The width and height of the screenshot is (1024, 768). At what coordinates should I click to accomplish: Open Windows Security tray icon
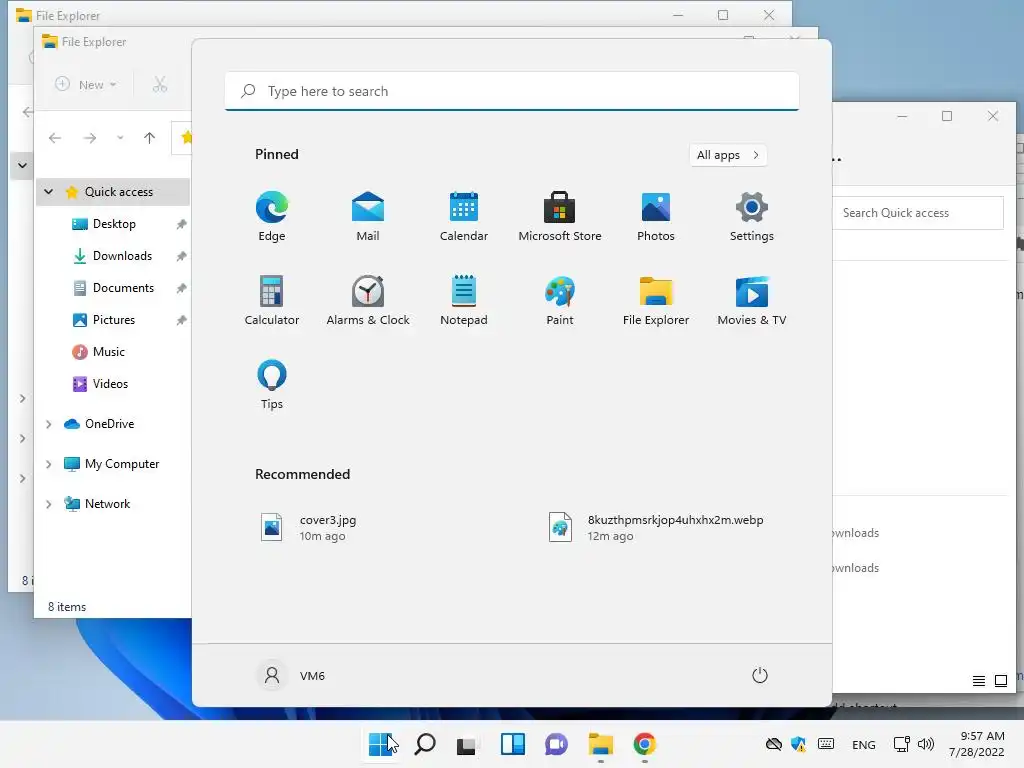point(798,744)
